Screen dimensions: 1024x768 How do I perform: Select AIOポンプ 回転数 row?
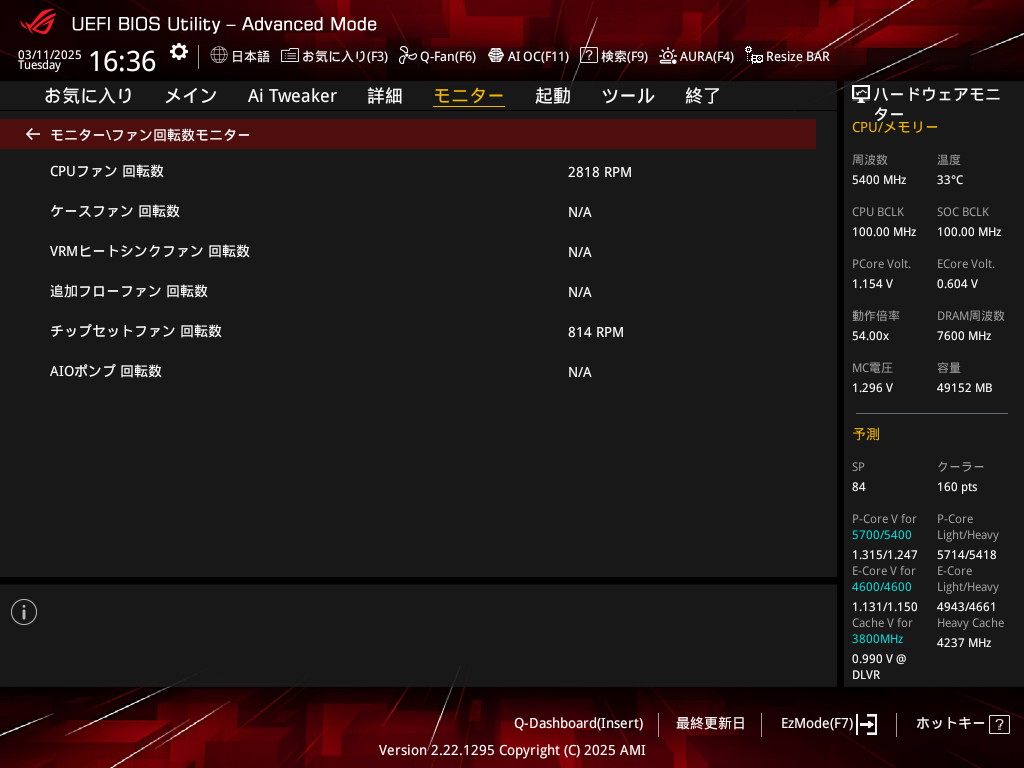(x=408, y=372)
